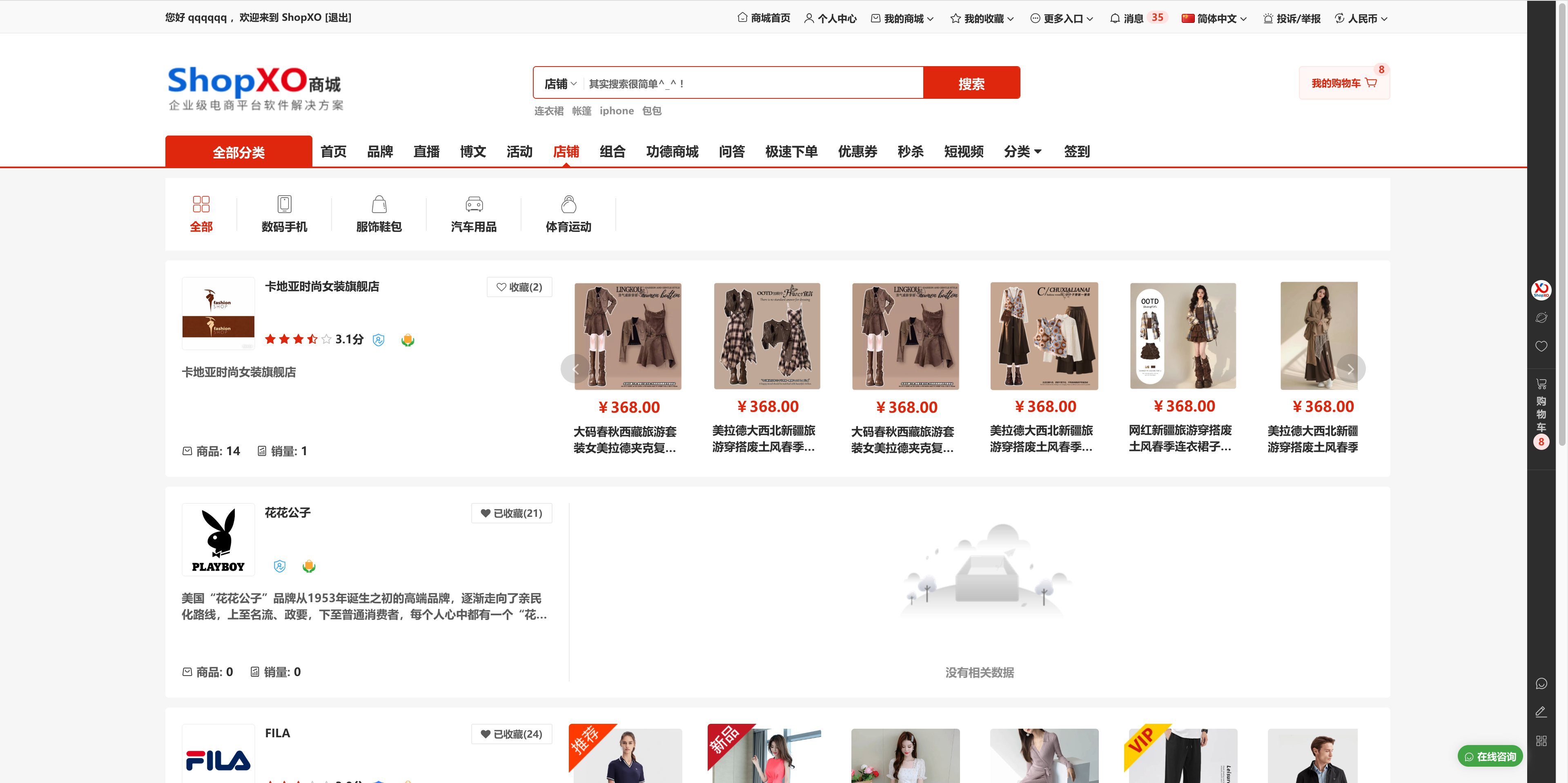The image size is (1568, 783).
Task: Open the 品牌 nav tab
Action: [x=380, y=151]
